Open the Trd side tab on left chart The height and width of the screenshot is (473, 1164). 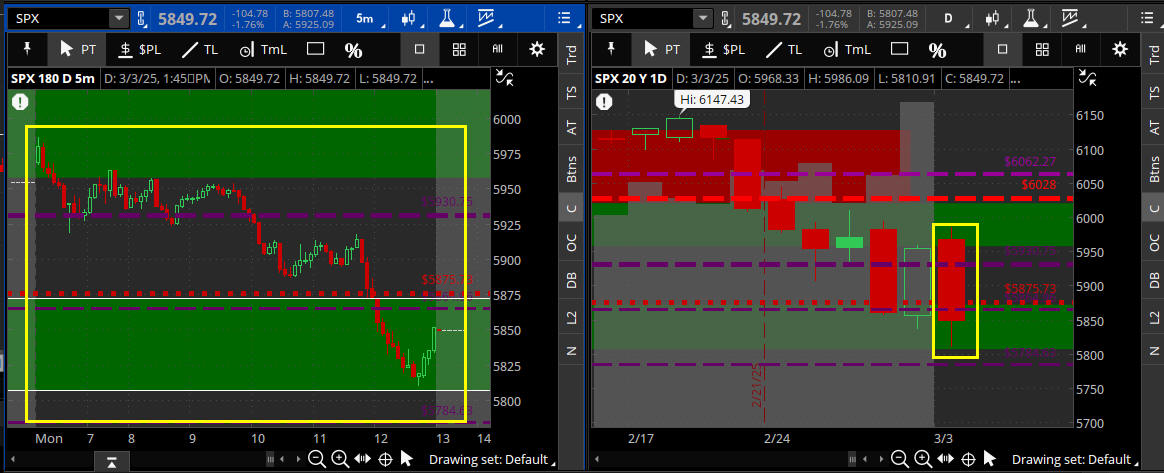pos(571,56)
